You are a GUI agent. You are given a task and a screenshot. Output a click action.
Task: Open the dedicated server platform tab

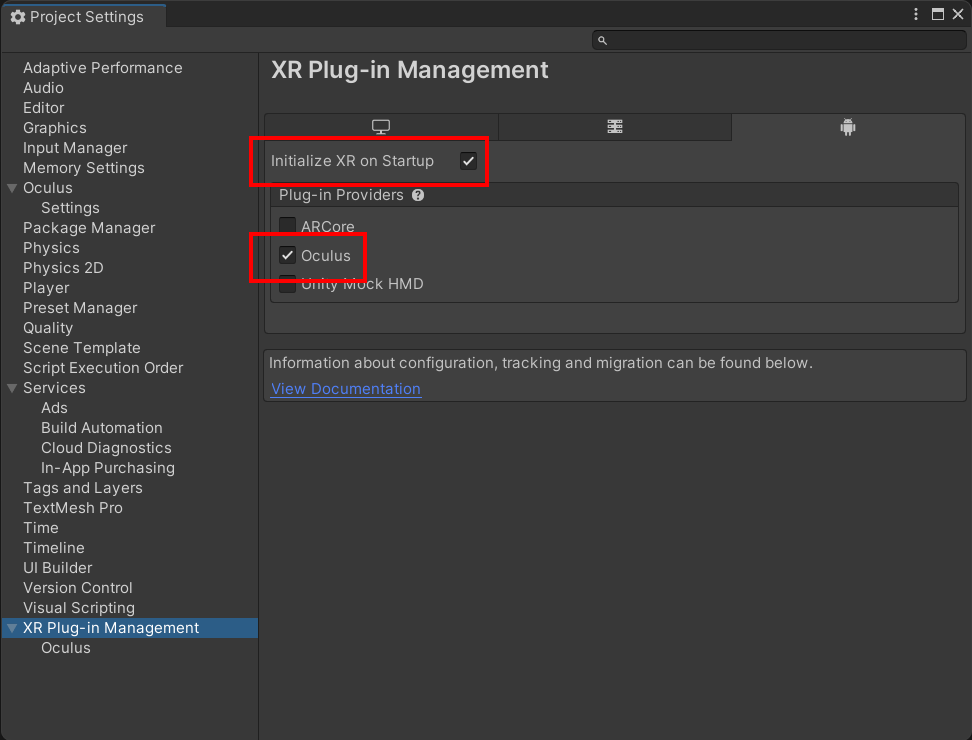(614, 127)
